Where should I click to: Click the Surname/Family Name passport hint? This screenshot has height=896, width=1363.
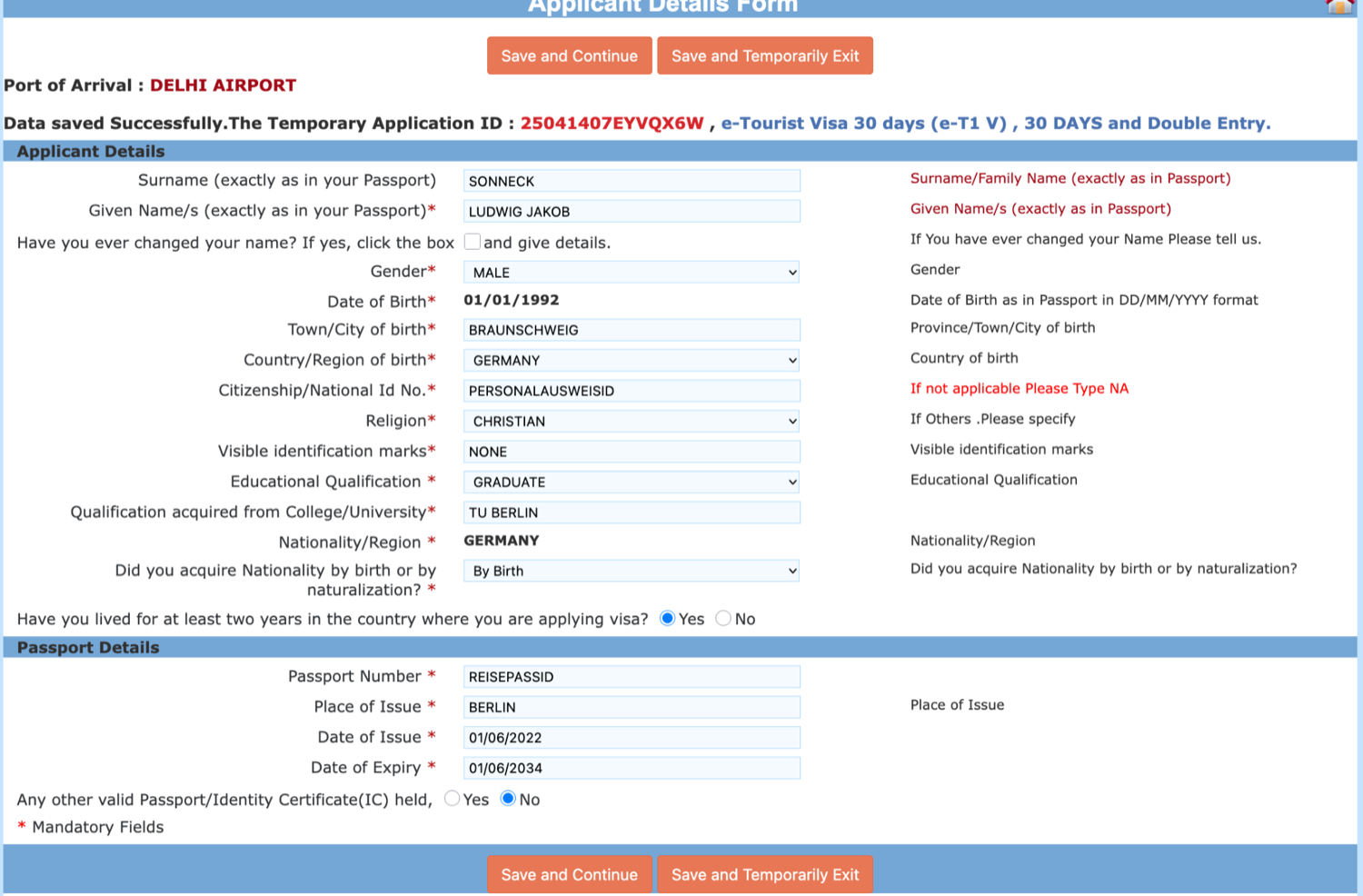point(1070,178)
